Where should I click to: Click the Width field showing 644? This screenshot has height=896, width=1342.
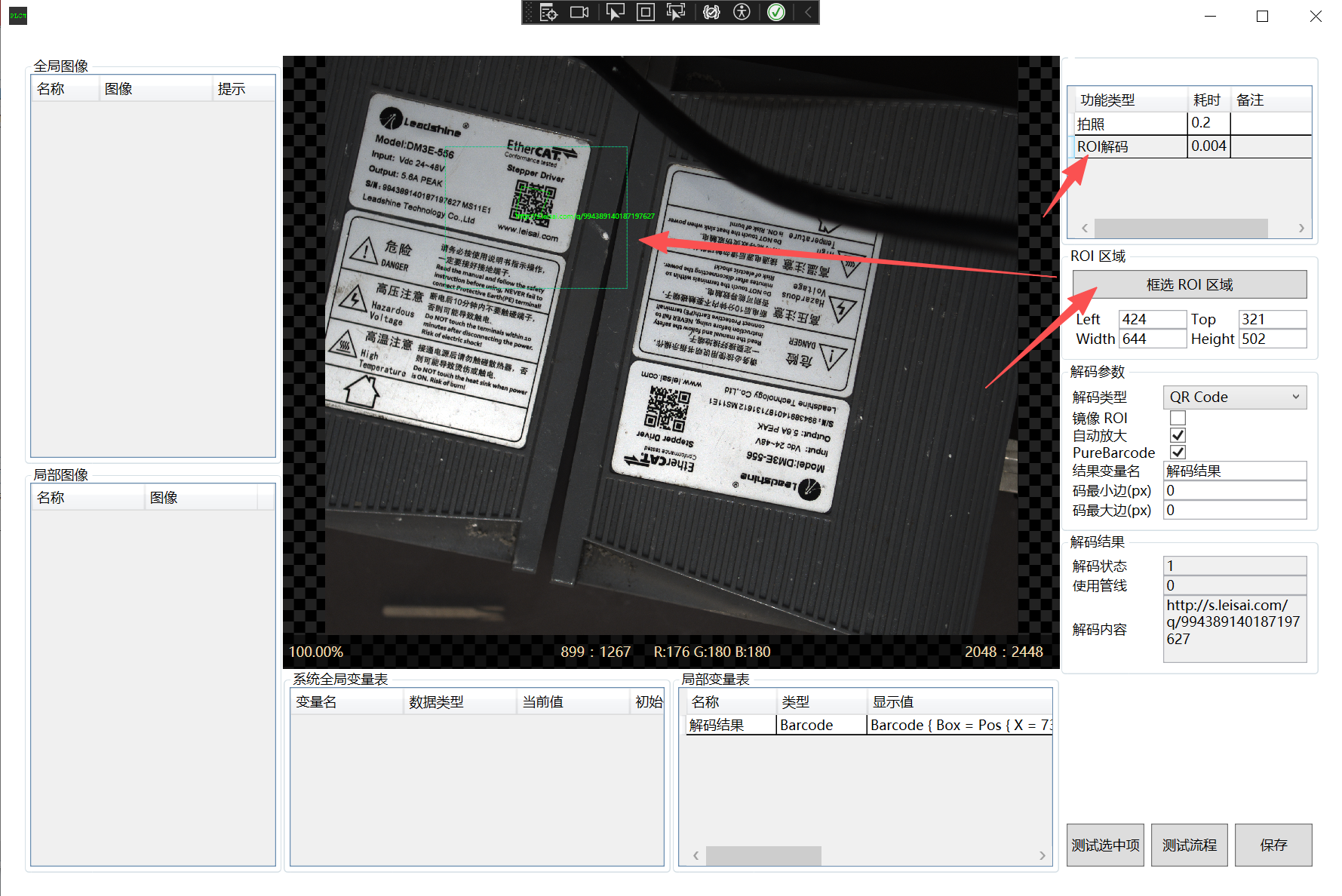point(1152,339)
